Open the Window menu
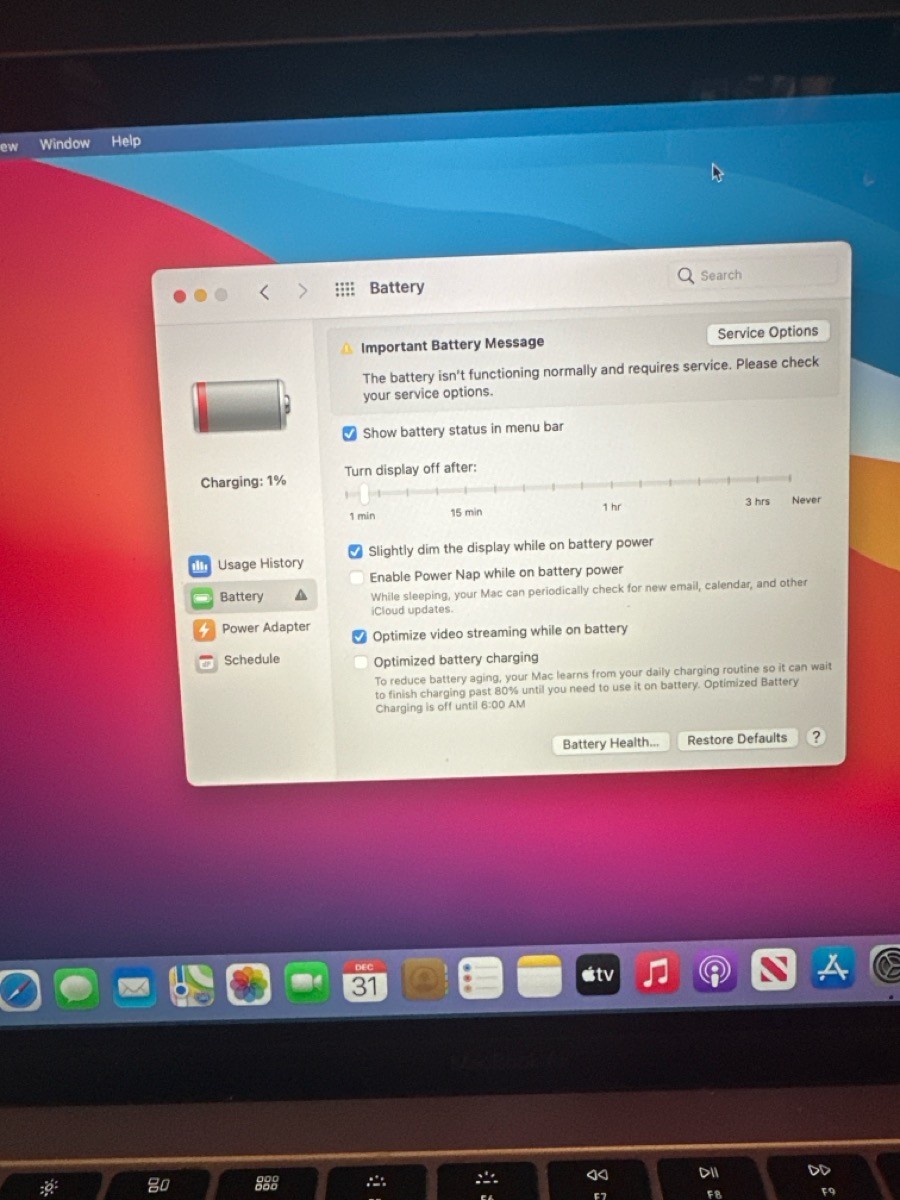This screenshot has width=900, height=1200. [x=65, y=143]
